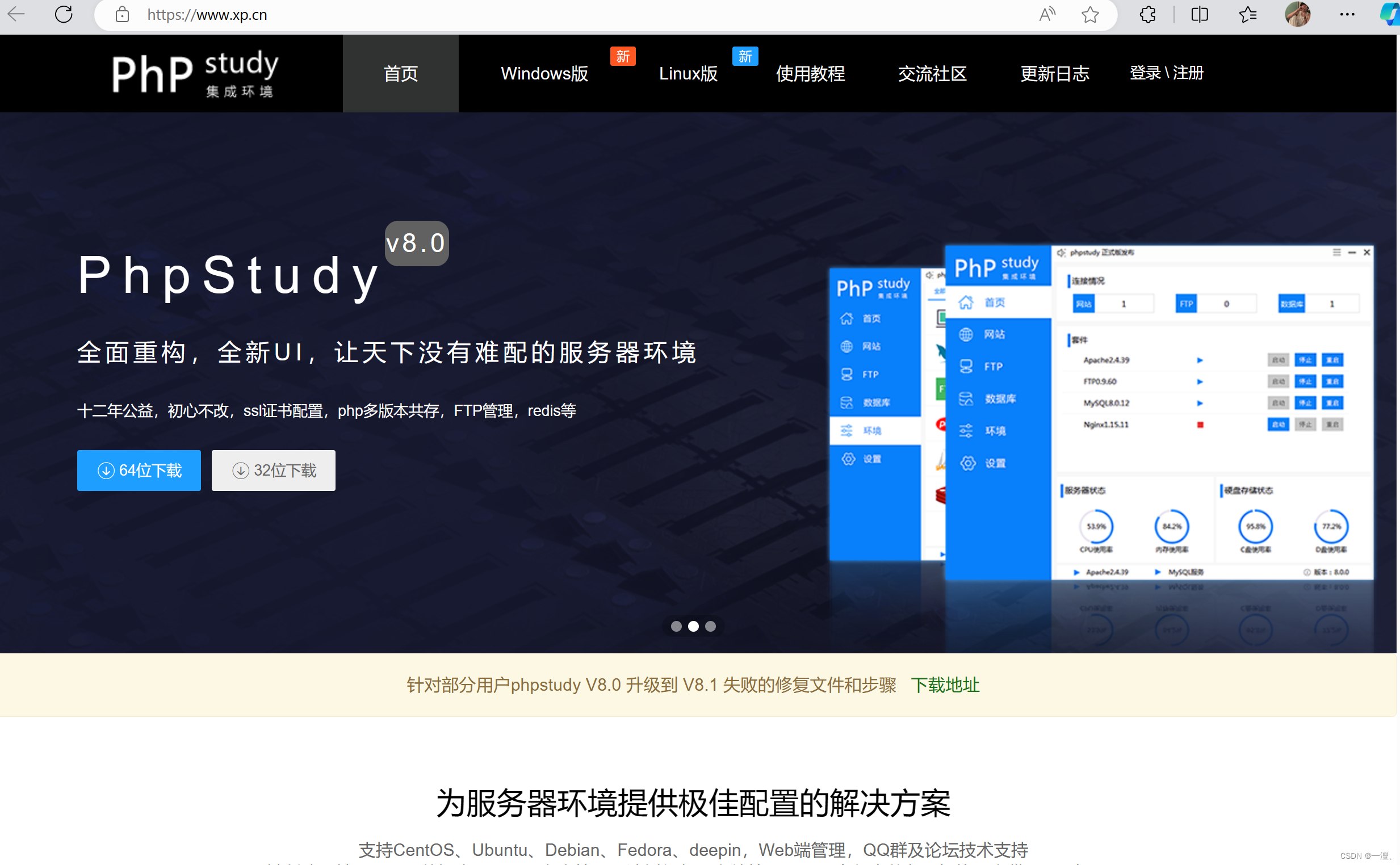Viewport: 1400px width, 865px height.
Task: Open the browser profile avatar
Action: coord(1298,14)
